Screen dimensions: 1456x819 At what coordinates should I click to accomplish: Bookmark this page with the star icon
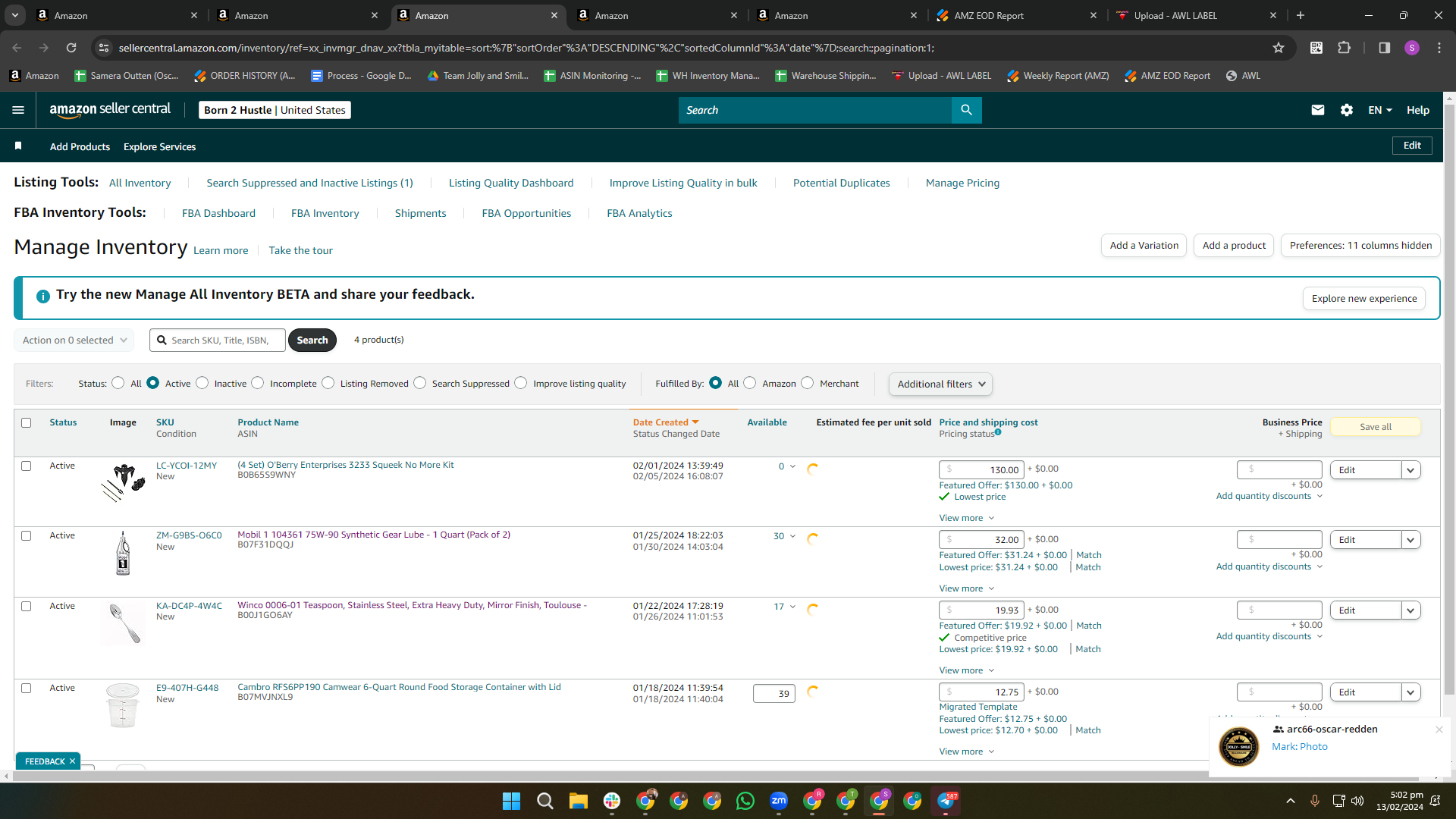point(1279,48)
